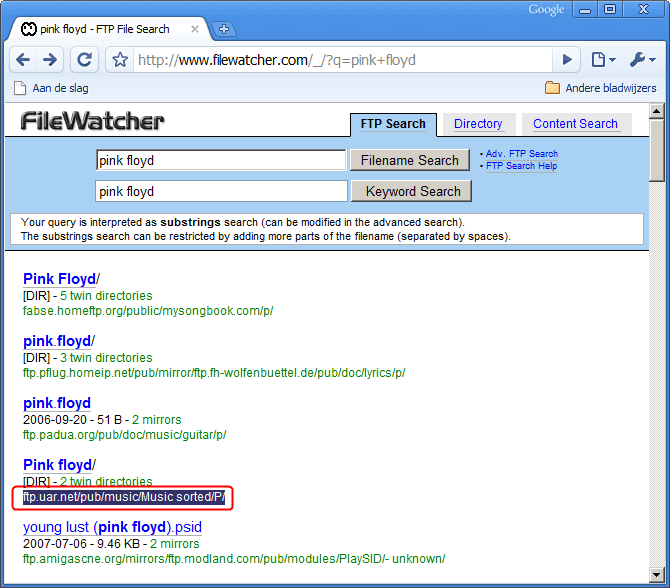
Task: Minimize the browser window
Action: (x=585, y=9)
